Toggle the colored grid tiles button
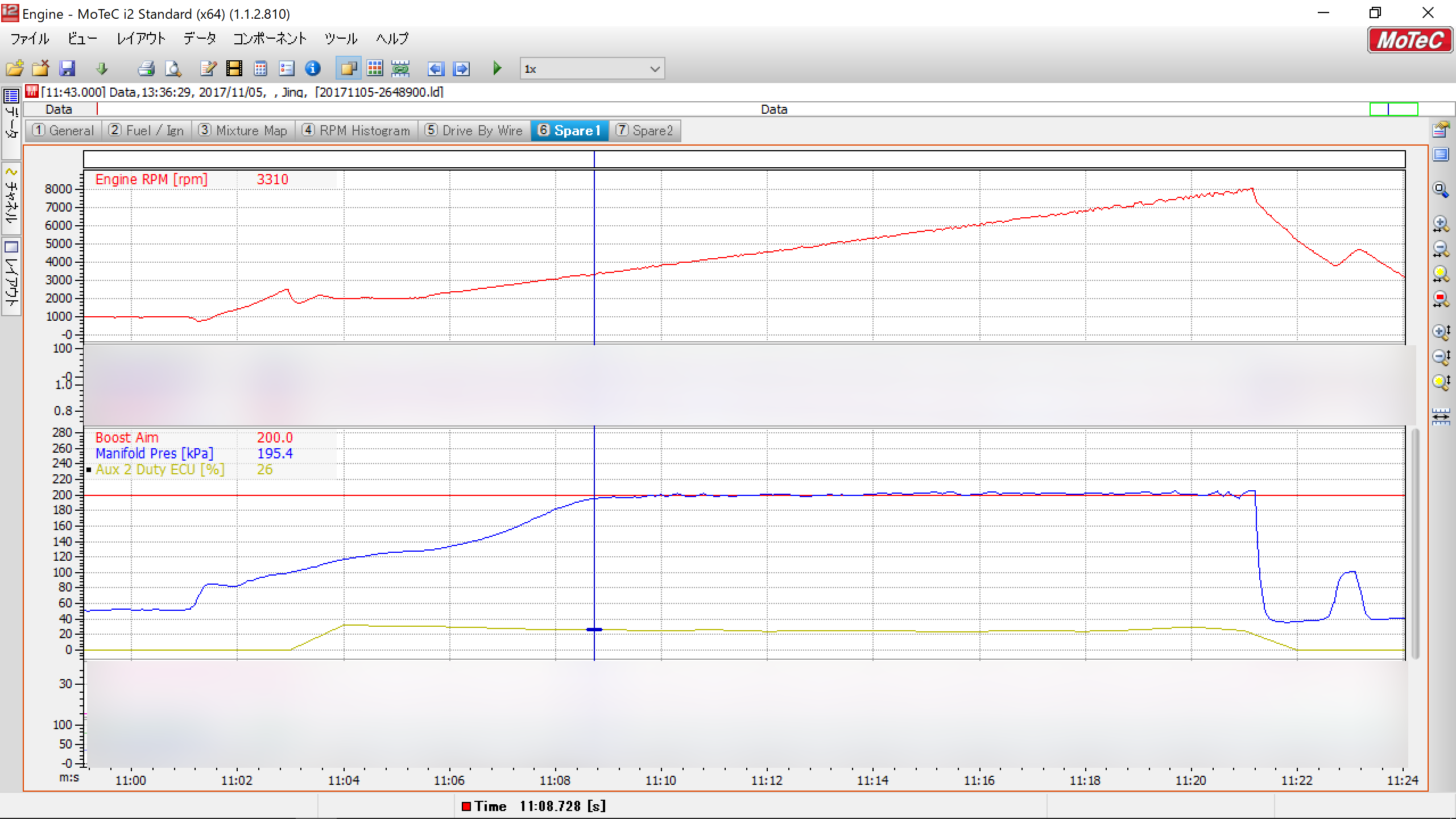This screenshot has height=819, width=1456. coord(375,69)
